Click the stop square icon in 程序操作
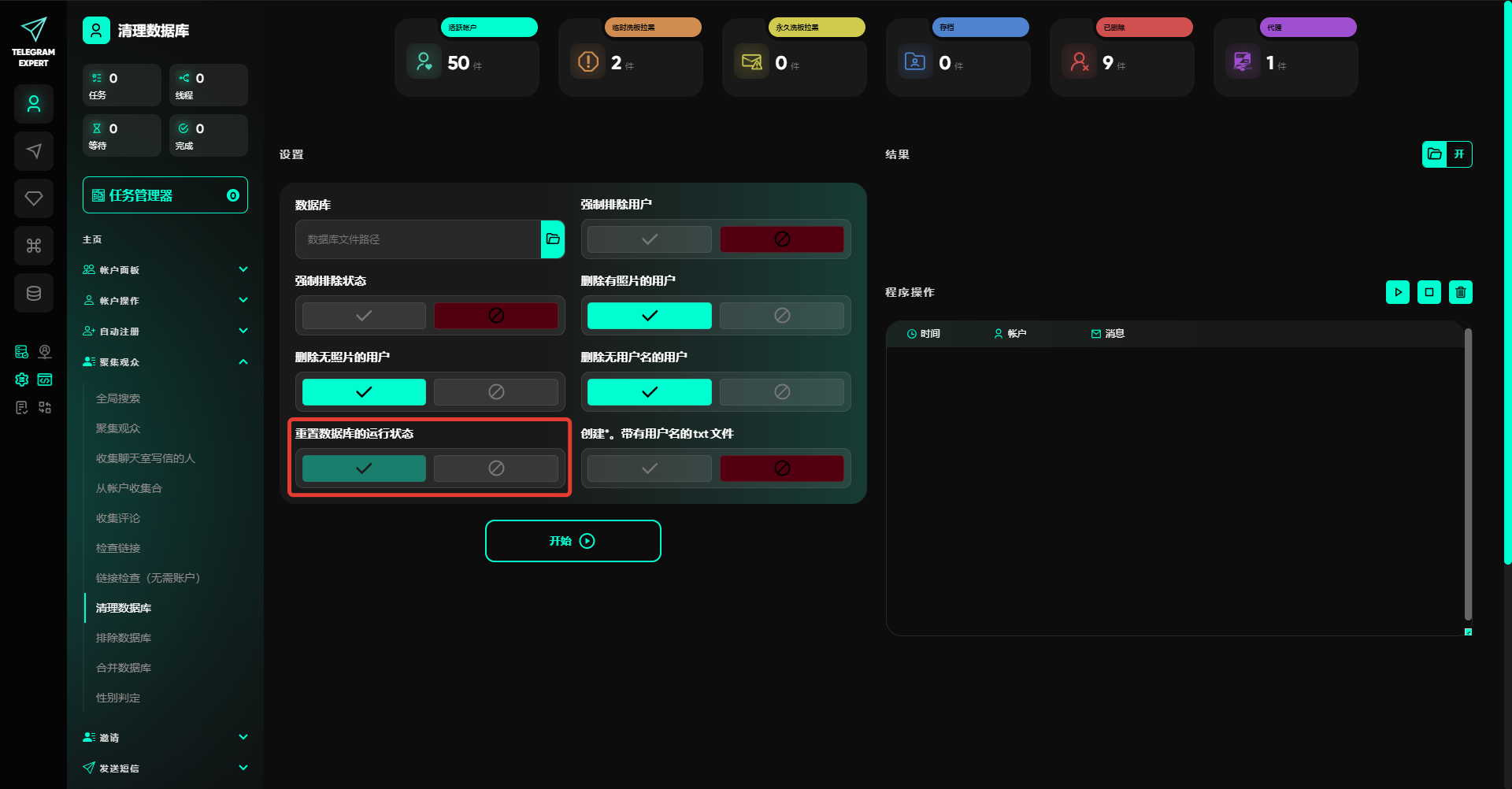1512x789 pixels. [x=1429, y=292]
